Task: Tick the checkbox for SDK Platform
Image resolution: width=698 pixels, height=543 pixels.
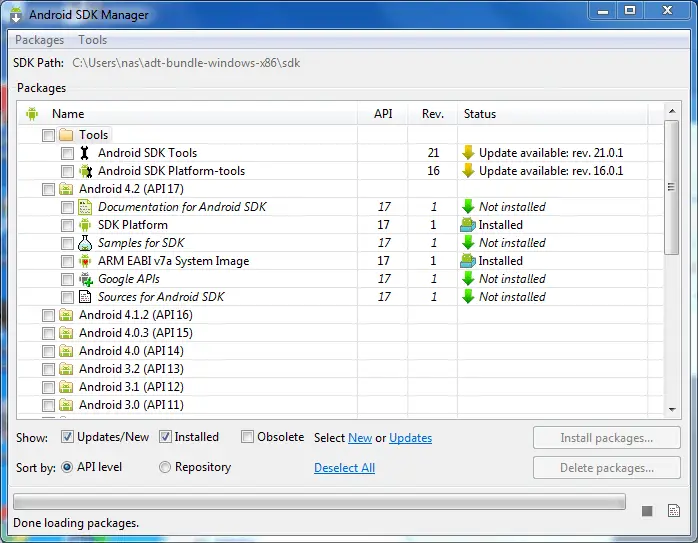Action: pos(67,225)
